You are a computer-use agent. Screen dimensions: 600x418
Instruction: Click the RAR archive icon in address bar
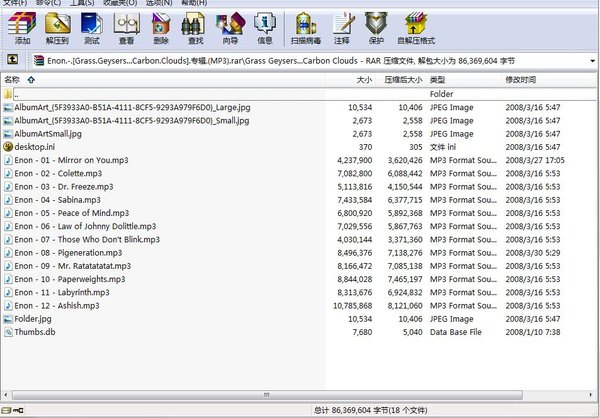pyautogui.click(x=39, y=60)
